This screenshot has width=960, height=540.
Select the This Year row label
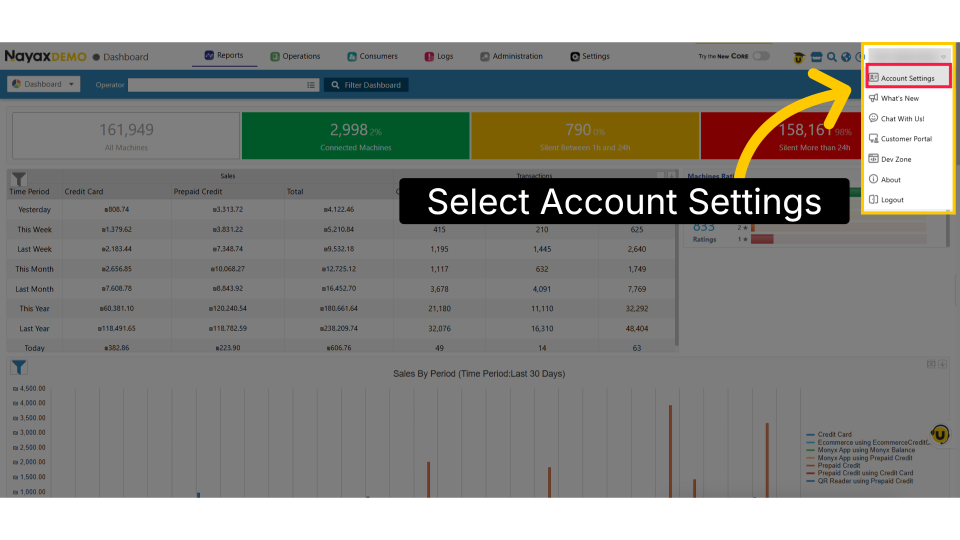point(34,309)
